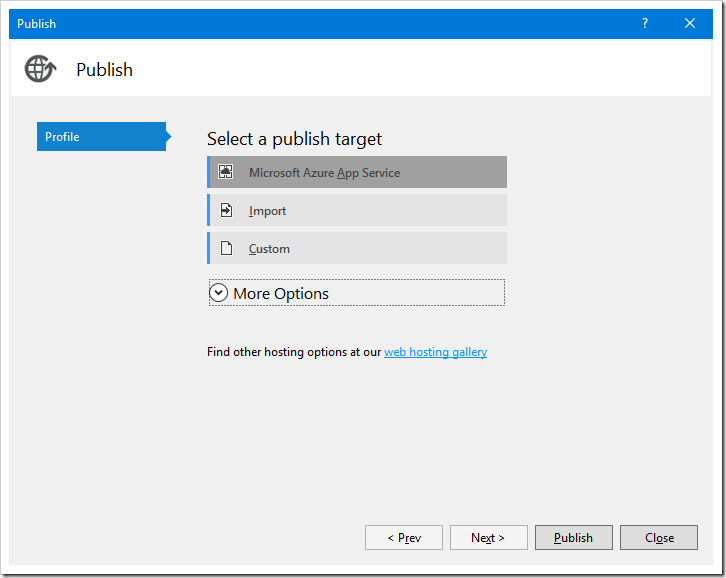Click the Custom blank page icon
The width and height of the screenshot is (726, 578).
click(226, 248)
